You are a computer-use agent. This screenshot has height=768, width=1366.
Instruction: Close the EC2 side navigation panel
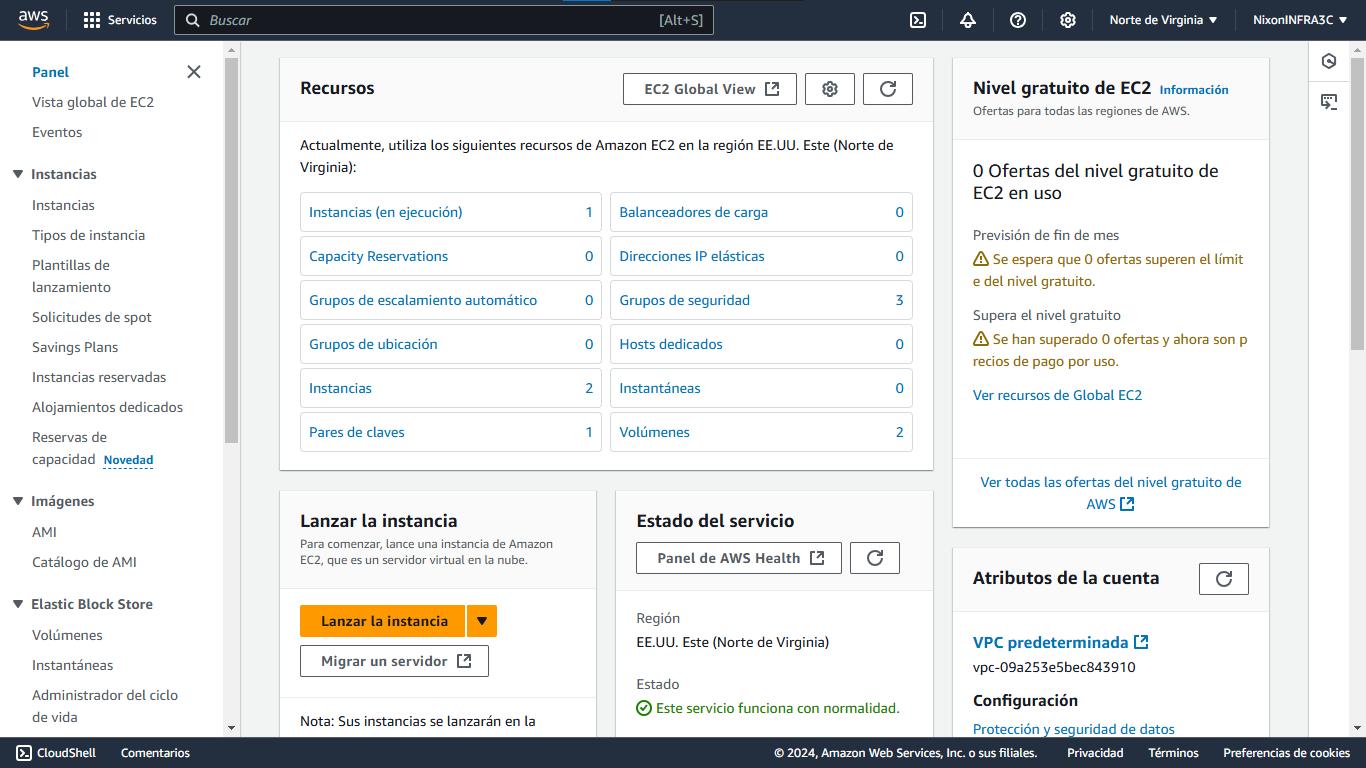[194, 72]
